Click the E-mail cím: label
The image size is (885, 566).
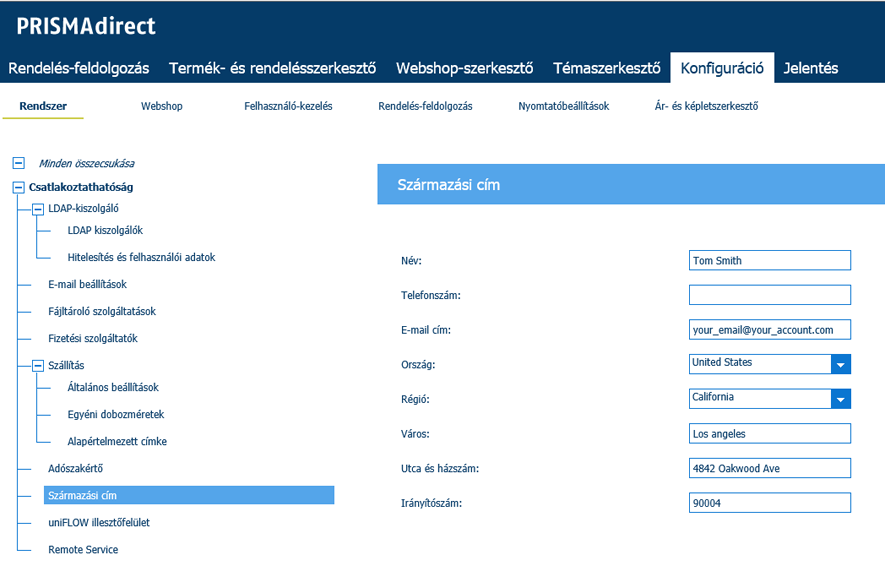point(426,330)
